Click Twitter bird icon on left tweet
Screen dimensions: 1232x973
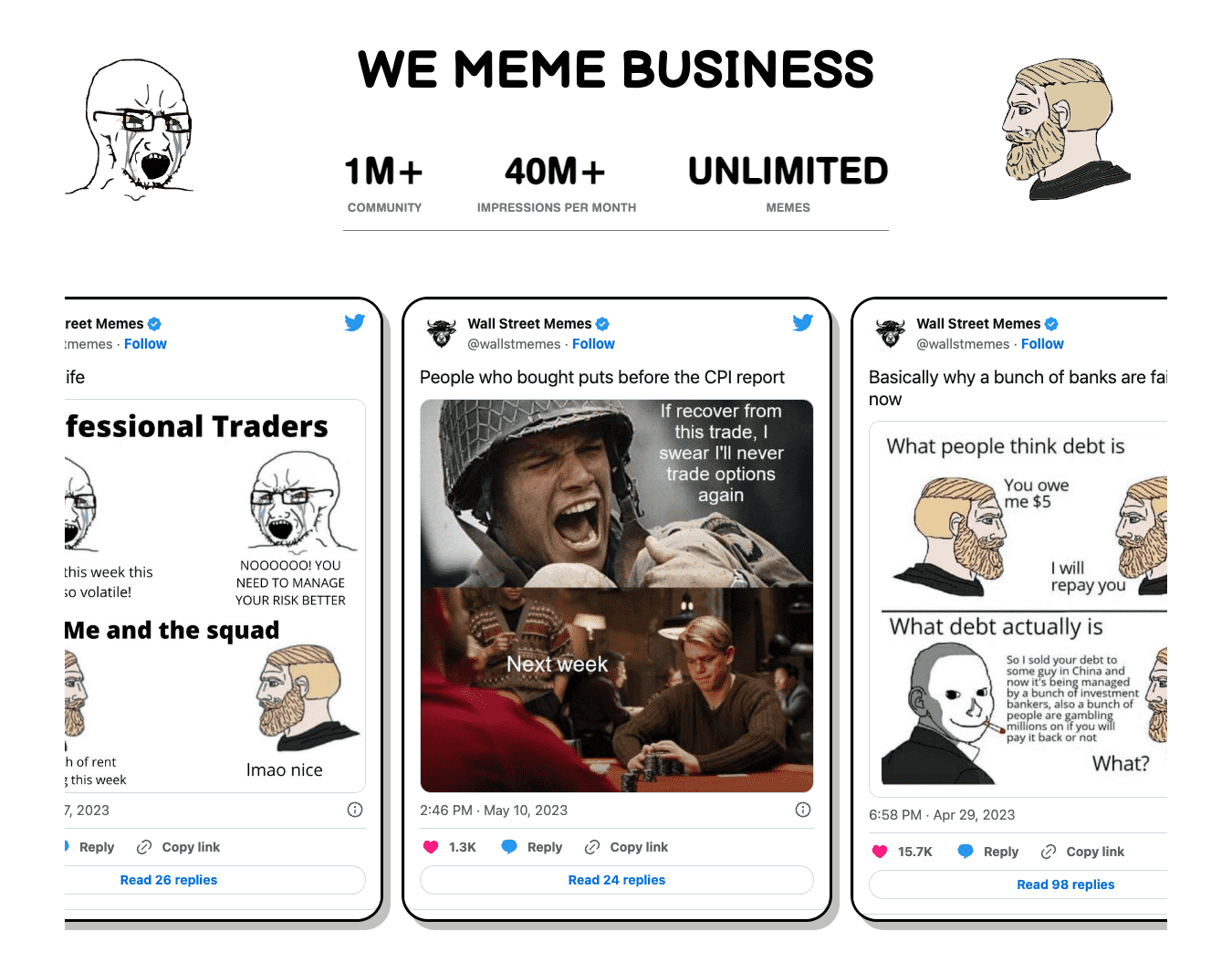(x=355, y=322)
